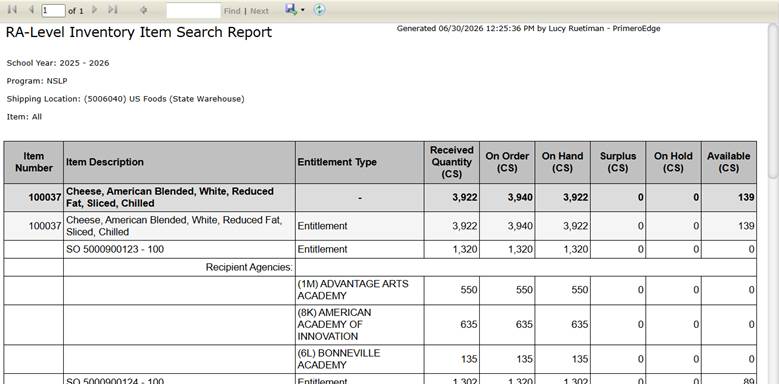The width and height of the screenshot is (779, 384).
Task: Click bold Available value 139
Action: tap(746, 198)
